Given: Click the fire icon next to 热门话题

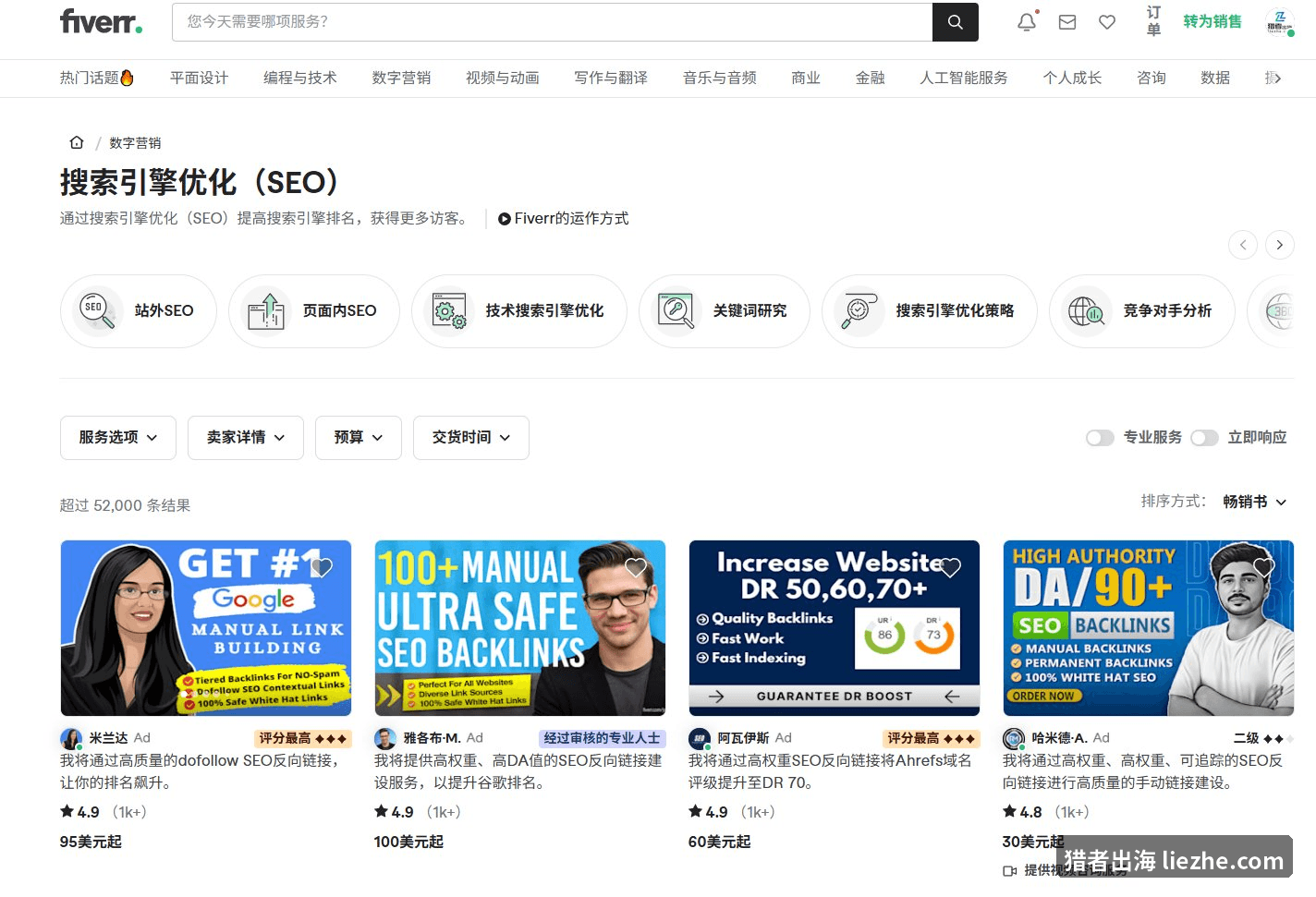Looking at the screenshot, I should click(128, 78).
